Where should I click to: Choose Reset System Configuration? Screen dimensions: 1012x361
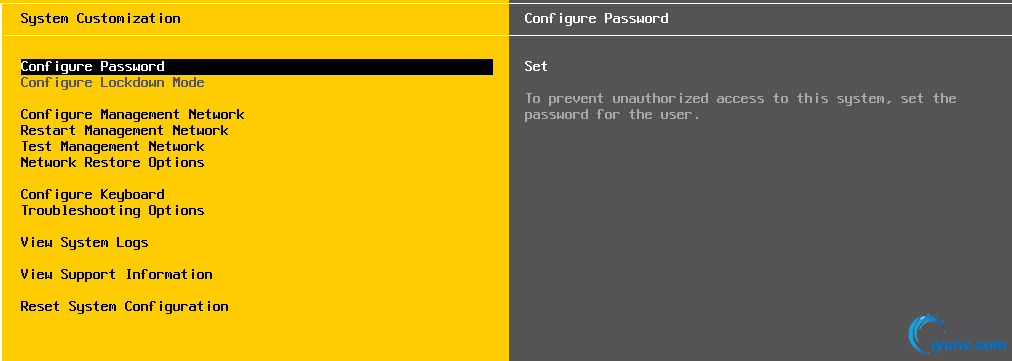(125, 307)
